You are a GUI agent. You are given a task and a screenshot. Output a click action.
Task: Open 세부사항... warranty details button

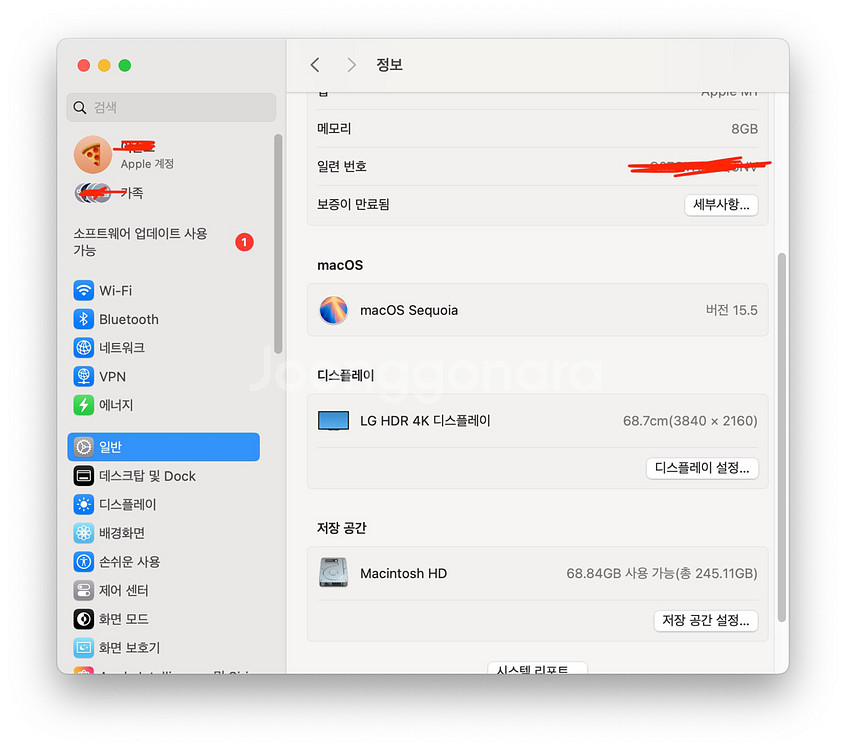point(721,205)
